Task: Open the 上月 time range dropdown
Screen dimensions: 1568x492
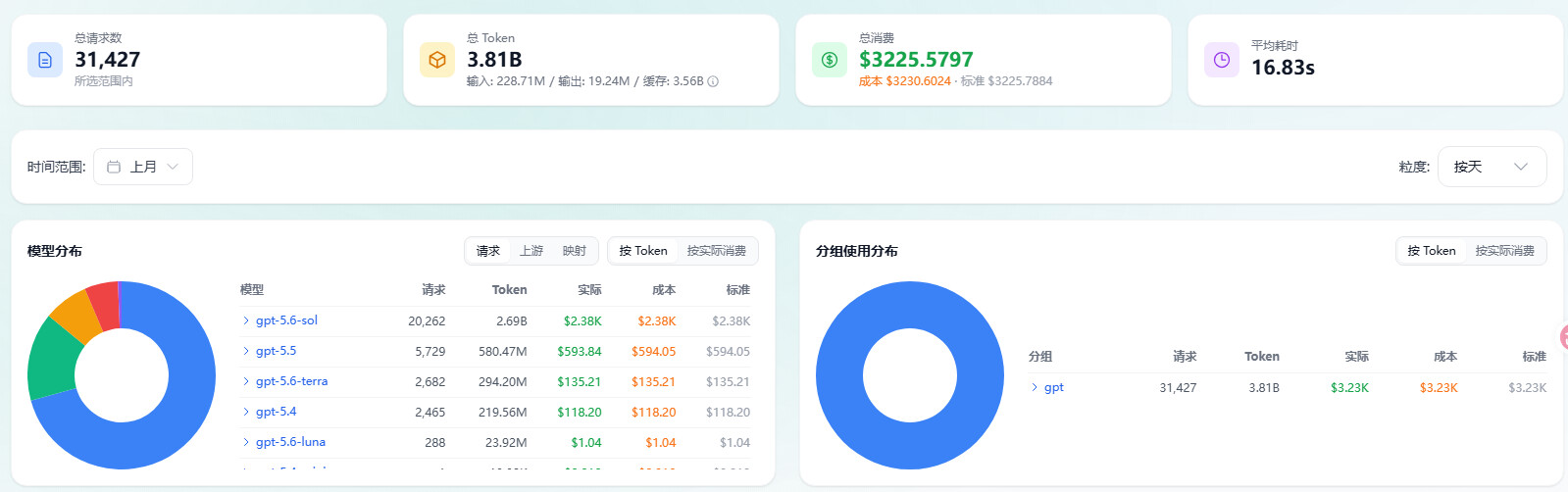Action: click(x=143, y=167)
